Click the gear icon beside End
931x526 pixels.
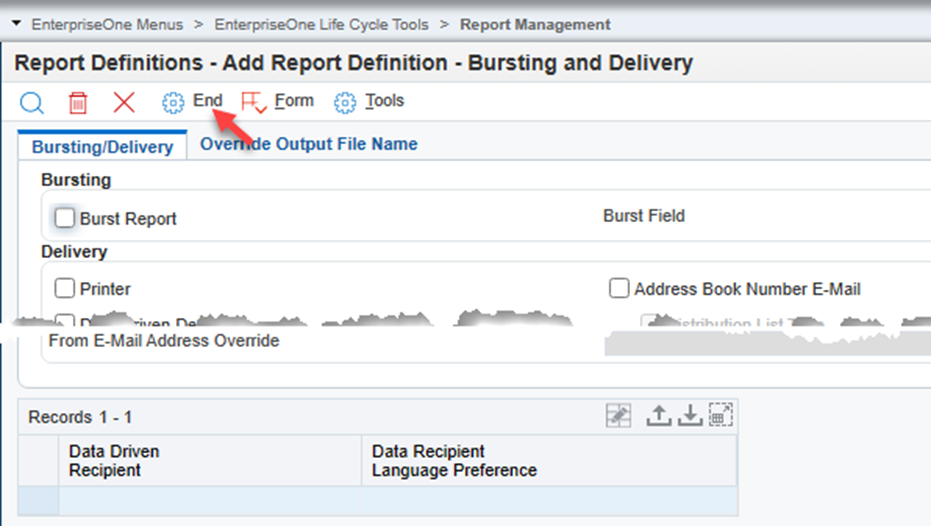pyautogui.click(x=173, y=103)
